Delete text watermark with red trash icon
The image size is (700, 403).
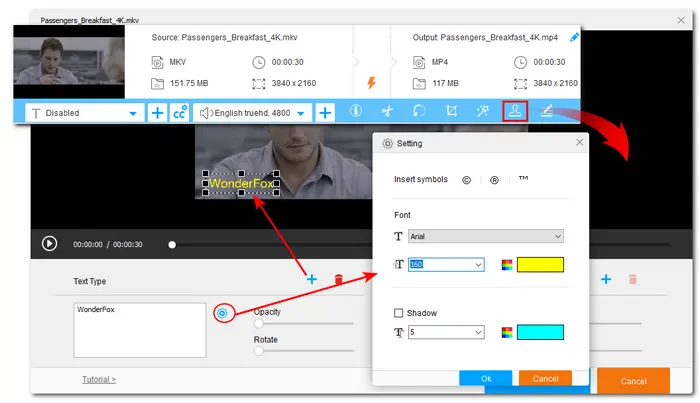pyautogui.click(x=338, y=280)
